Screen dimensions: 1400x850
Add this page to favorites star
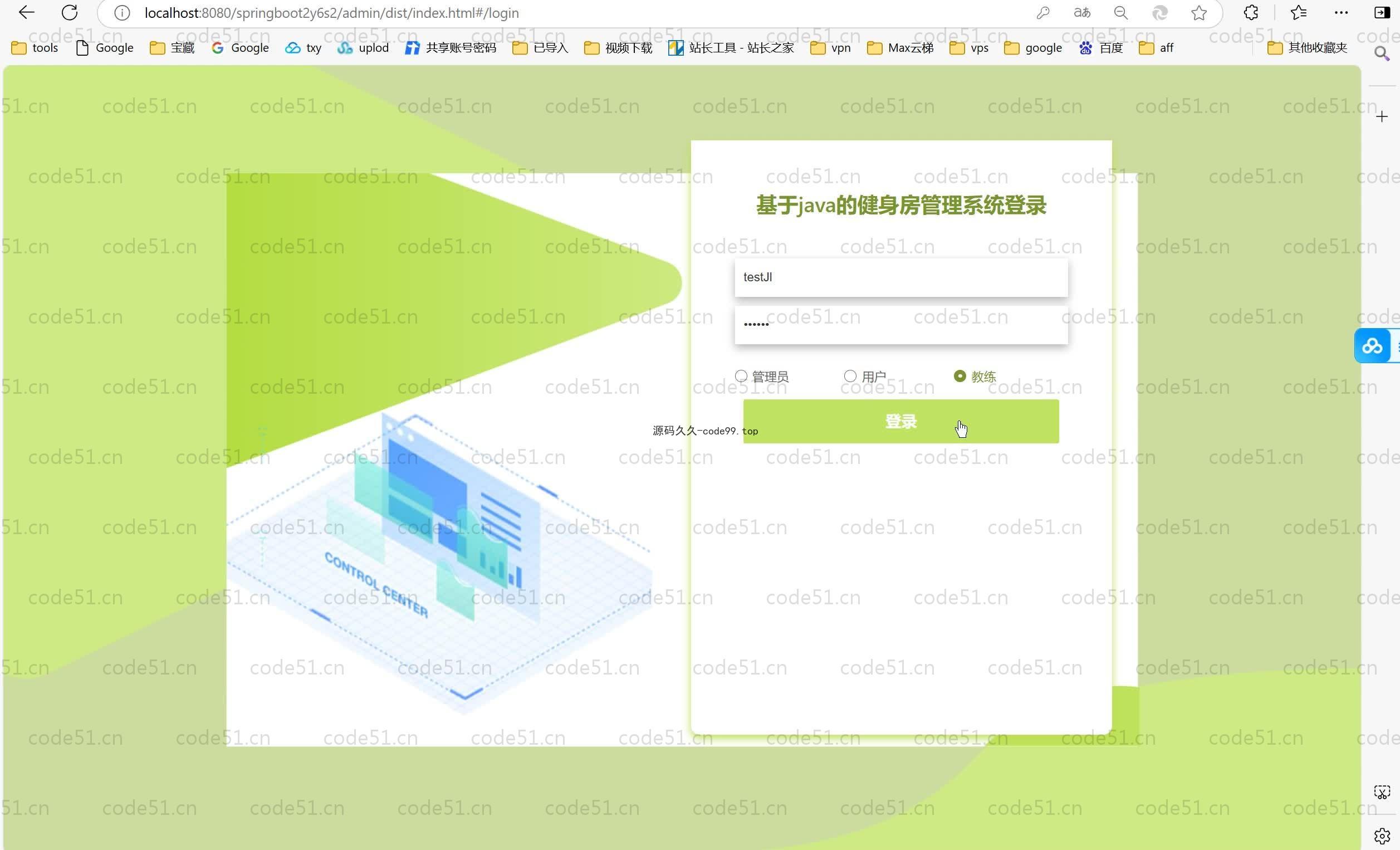coord(1199,12)
